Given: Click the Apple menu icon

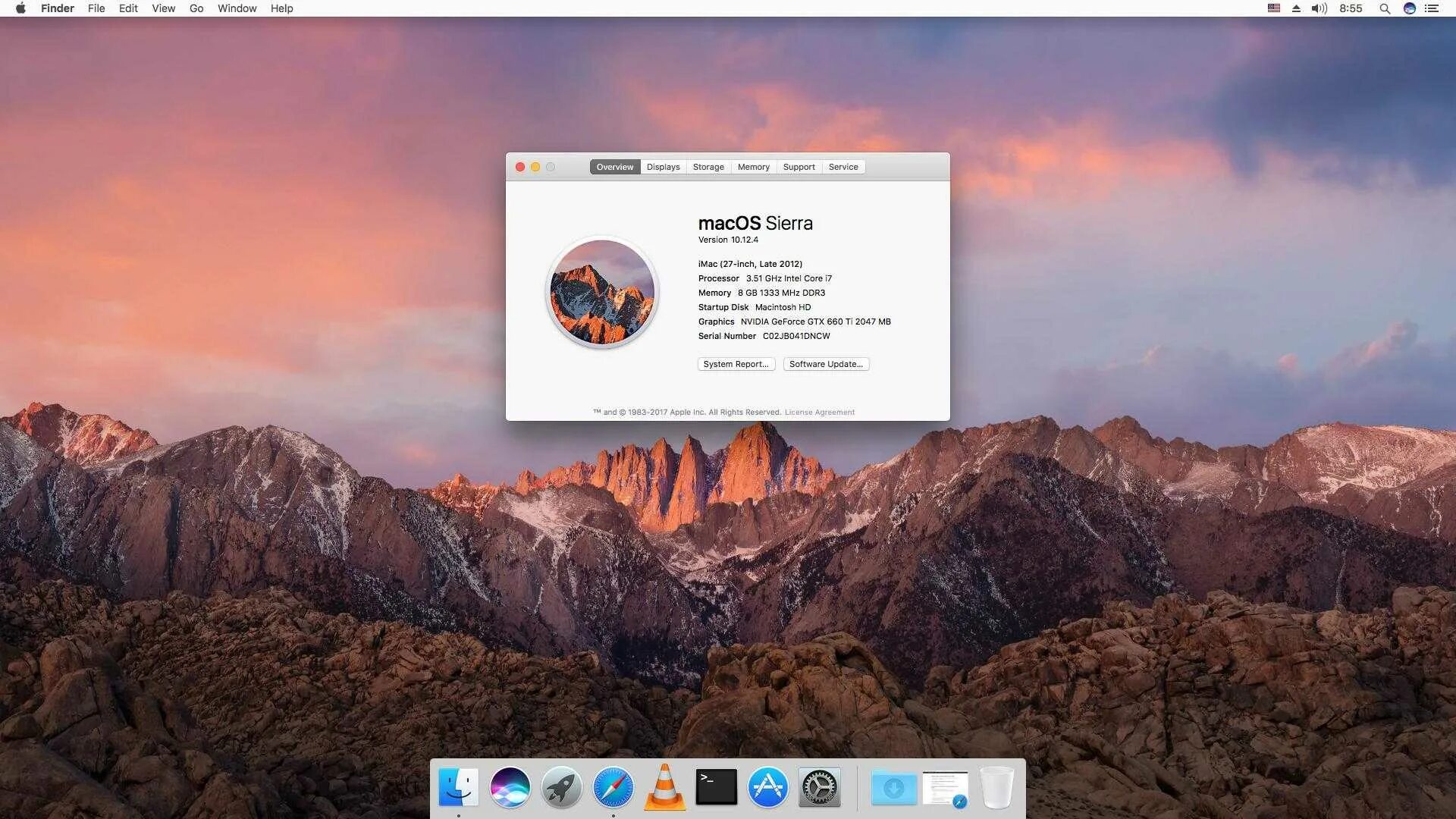Looking at the screenshot, I should [x=18, y=8].
